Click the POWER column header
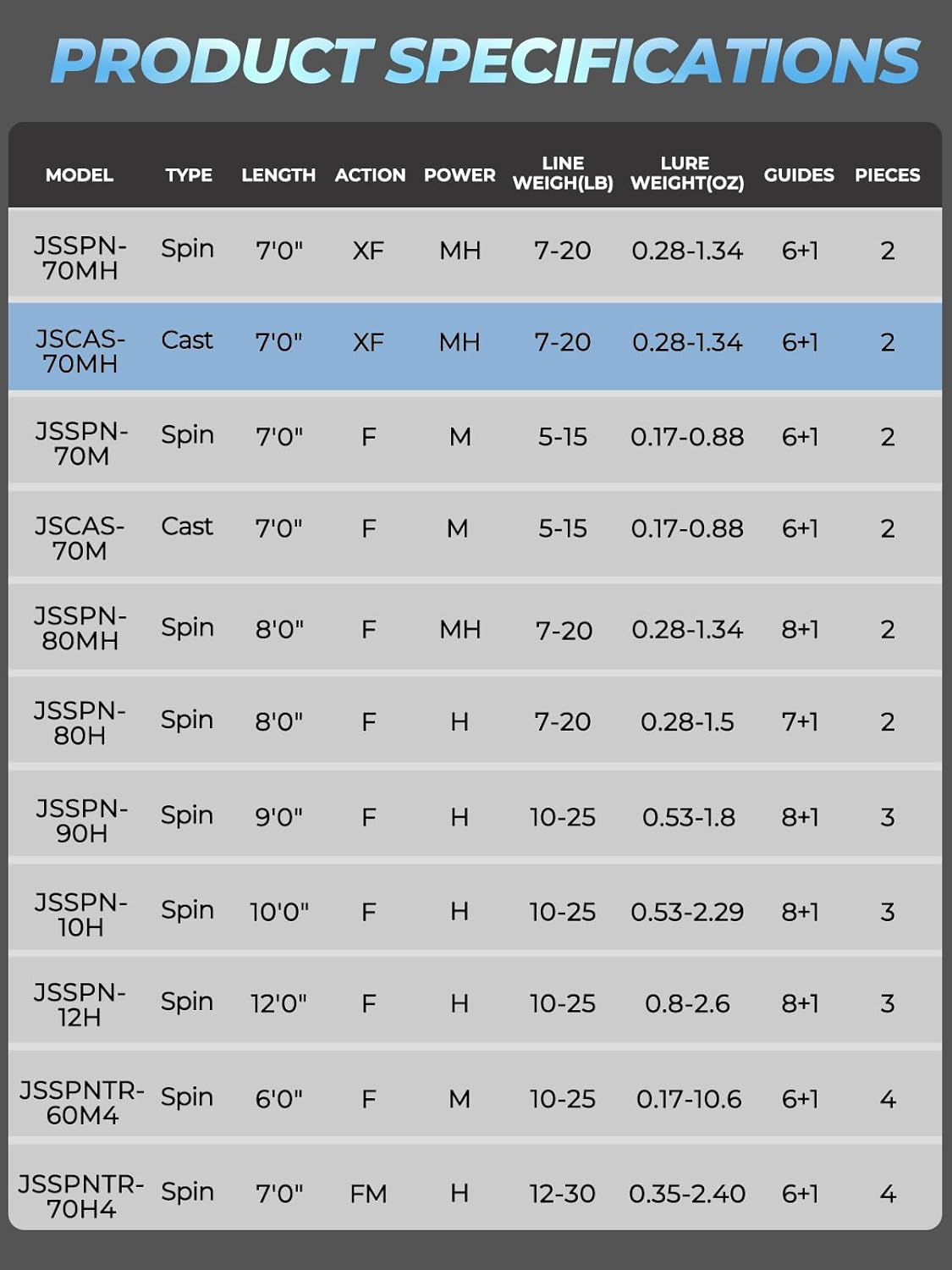Image resolution: width=952 pixels, height=1270 pixels. 459,175
